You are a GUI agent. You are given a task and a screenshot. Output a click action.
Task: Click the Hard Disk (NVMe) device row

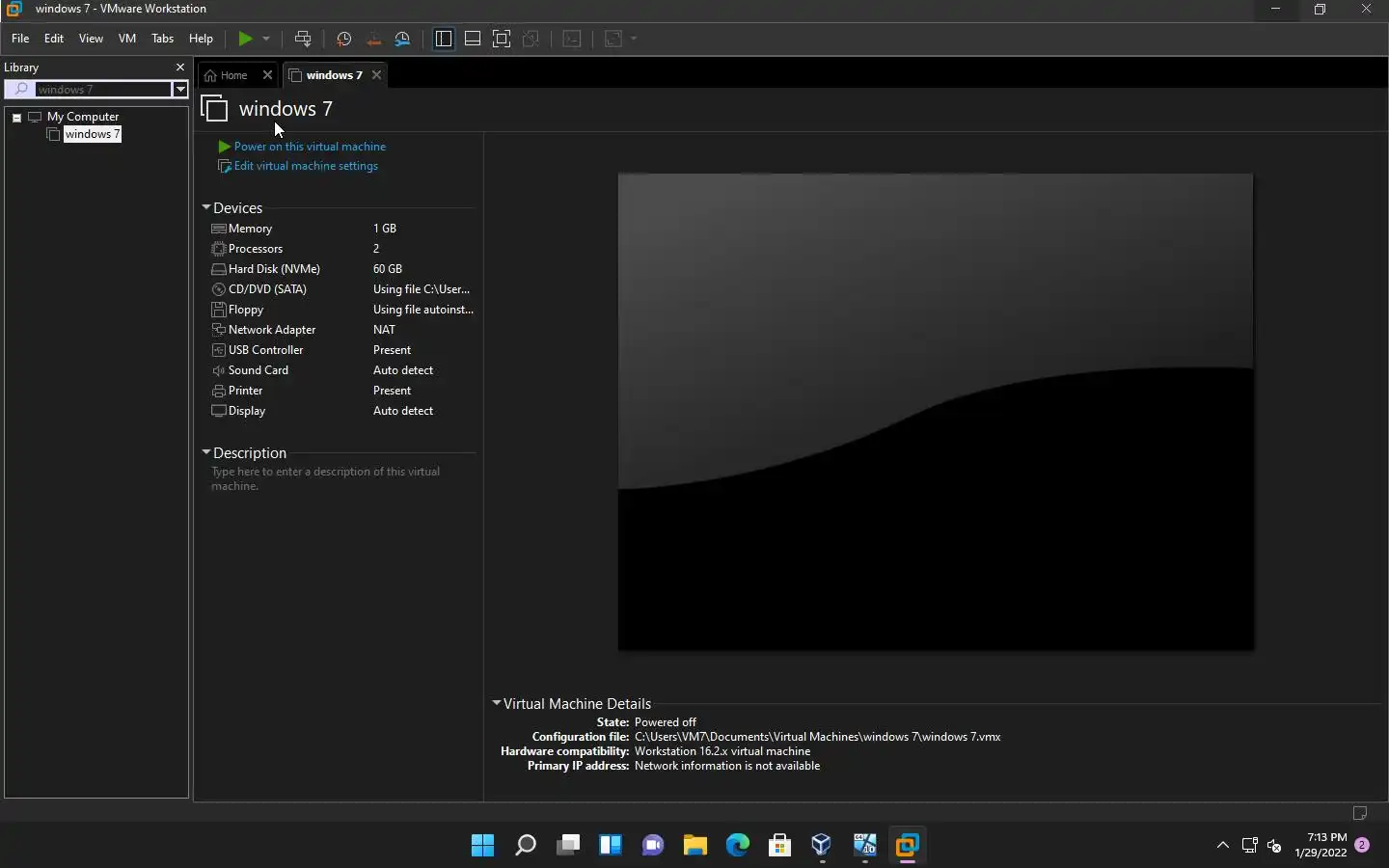(342, 269)
